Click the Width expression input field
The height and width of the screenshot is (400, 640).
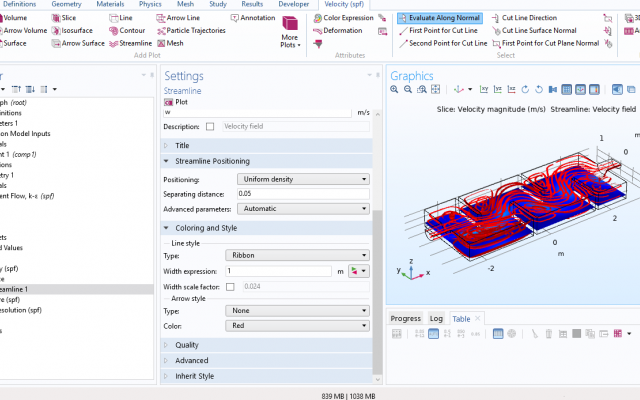pyautogui.click(x=278, y=271)
